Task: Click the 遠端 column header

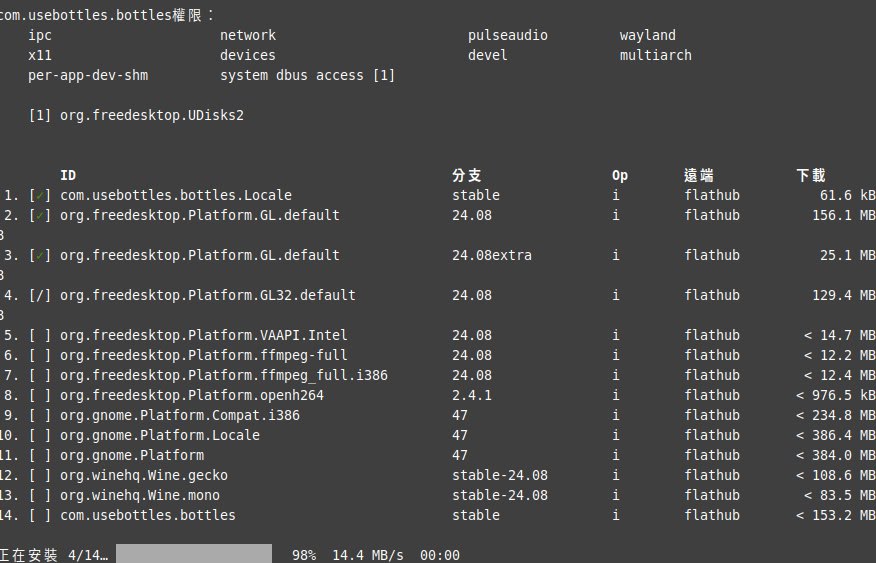Action: 699,175
